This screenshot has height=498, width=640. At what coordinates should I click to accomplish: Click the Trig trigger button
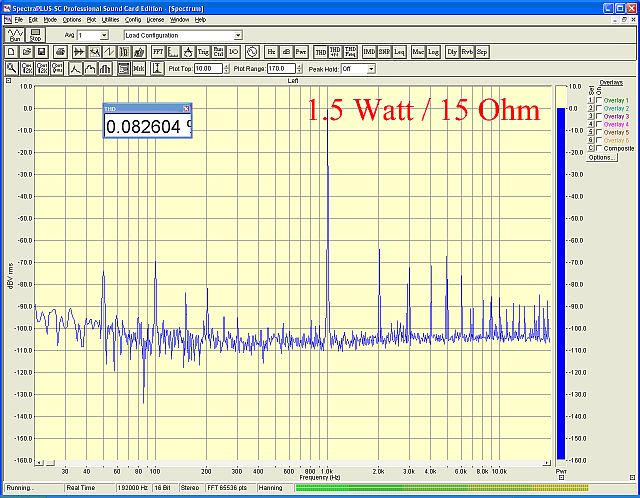click(x=203, y=52)
